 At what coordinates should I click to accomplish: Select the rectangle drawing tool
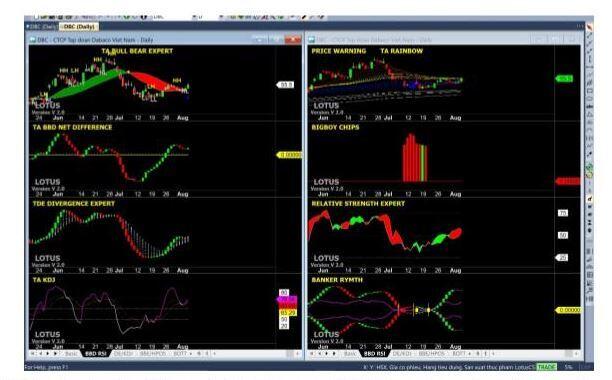pos(589,91)
